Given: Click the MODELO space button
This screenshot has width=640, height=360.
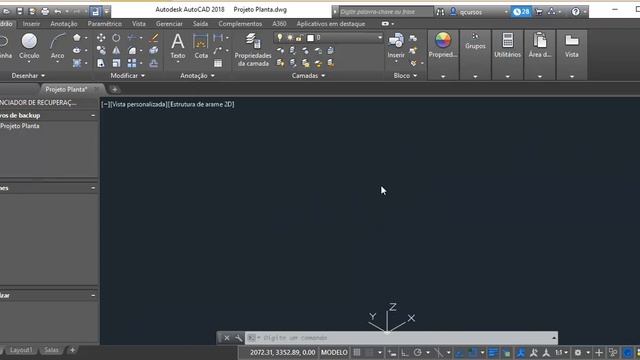Looking at the screenshot, I should (334, 352).
